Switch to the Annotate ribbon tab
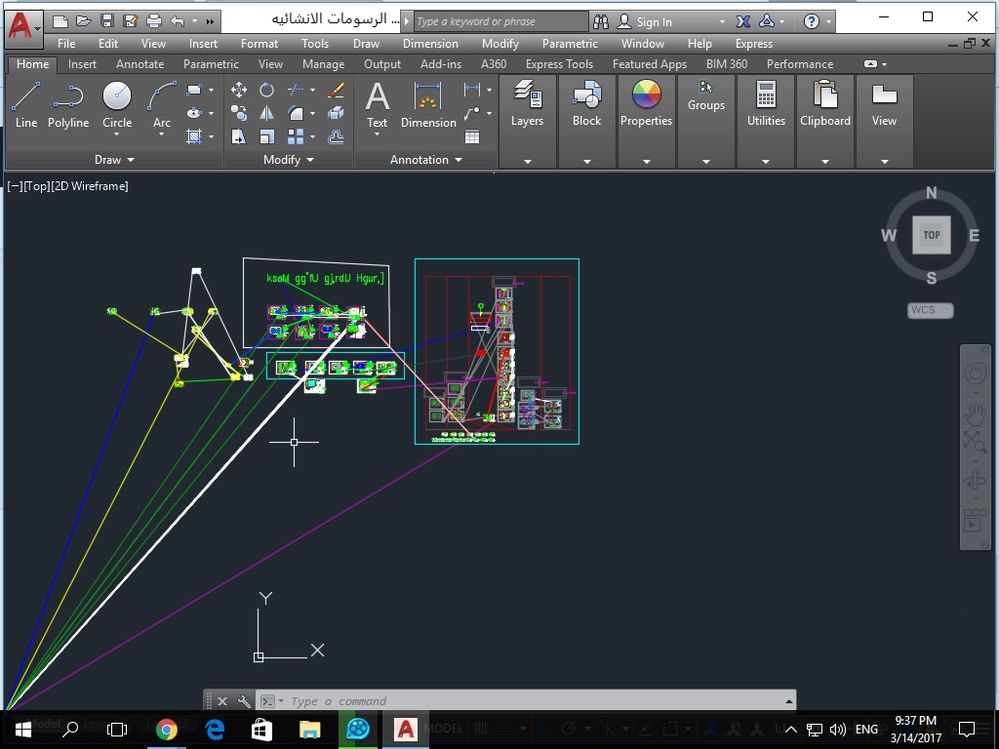The width and height of the screenshot is (999, 749). coord(140,64)
